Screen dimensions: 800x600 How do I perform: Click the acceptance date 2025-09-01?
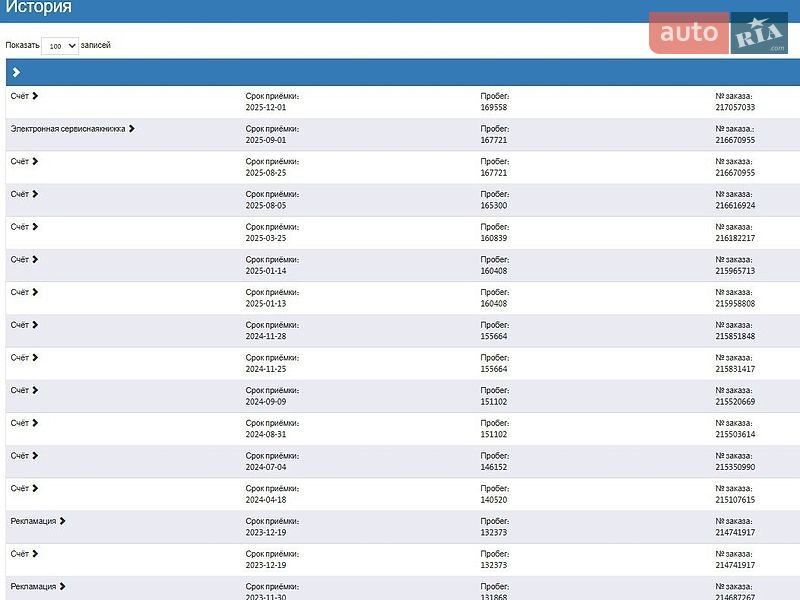tap(266, 140)
